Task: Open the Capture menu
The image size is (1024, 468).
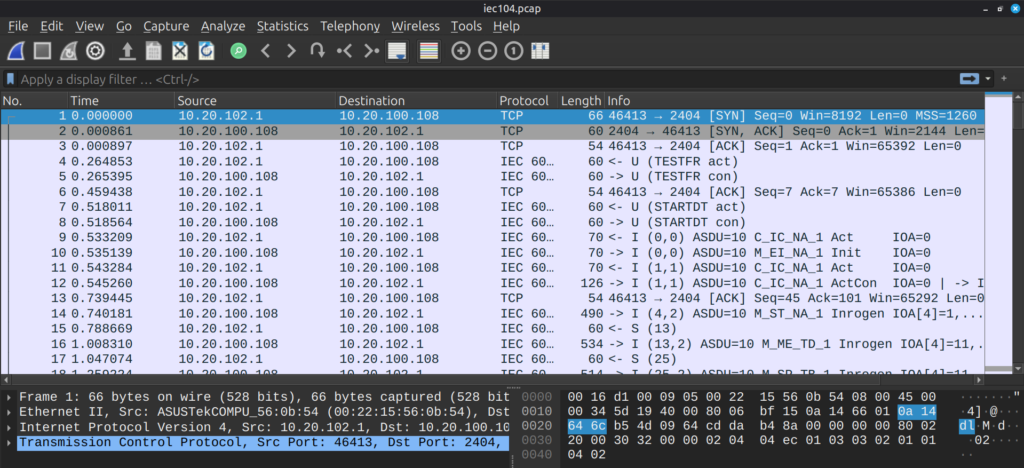Action: 166,26
